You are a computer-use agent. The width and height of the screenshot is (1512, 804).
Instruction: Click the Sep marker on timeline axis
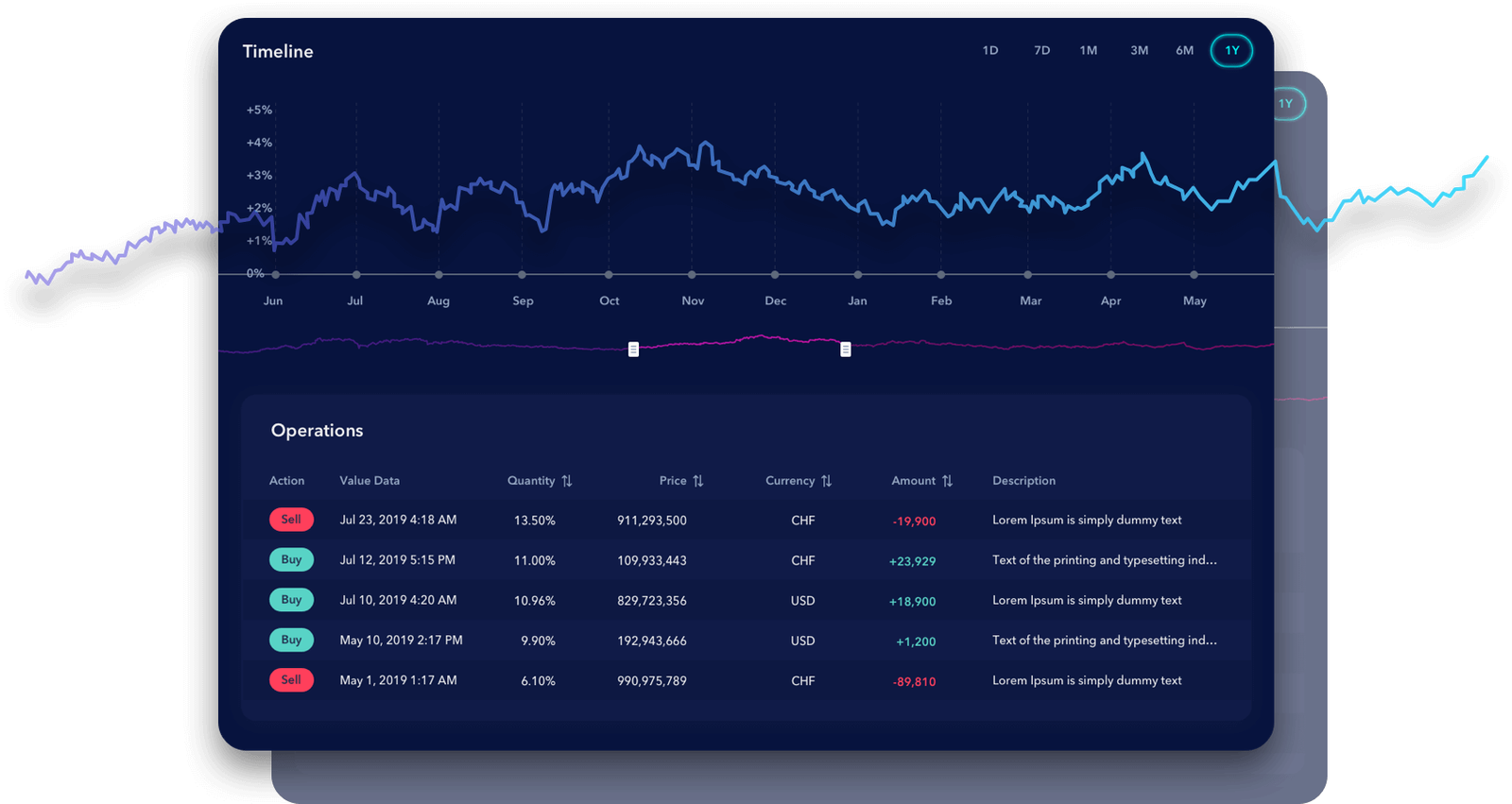tap(522, 275)
